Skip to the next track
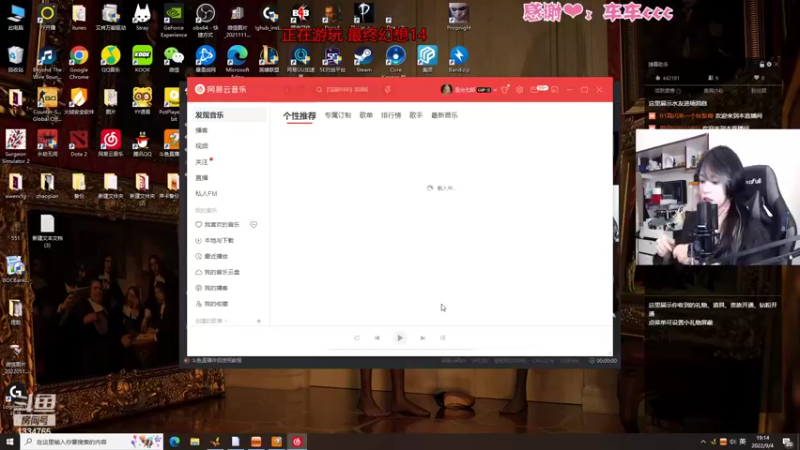This screenshot has height=450, width=800. pos(422,338)
